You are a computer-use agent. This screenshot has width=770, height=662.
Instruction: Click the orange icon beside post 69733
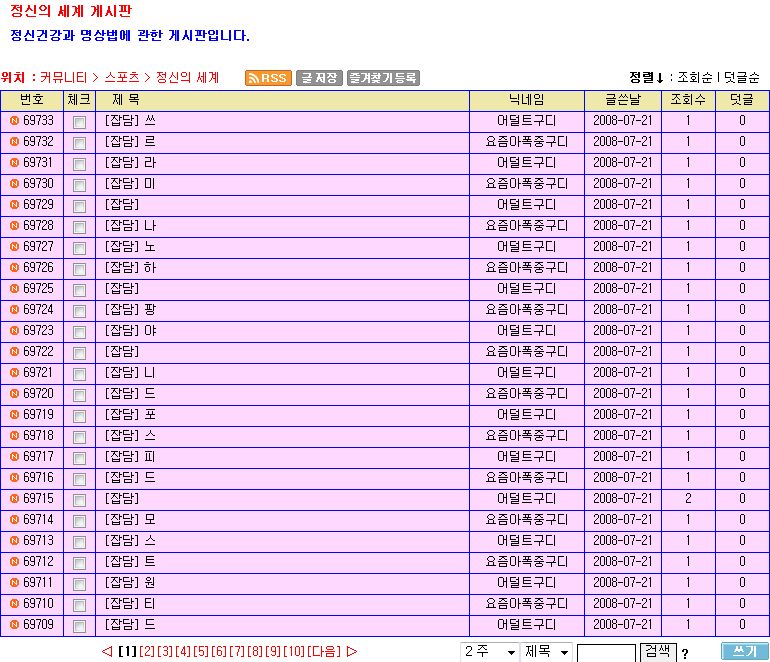tap(14, 121)
